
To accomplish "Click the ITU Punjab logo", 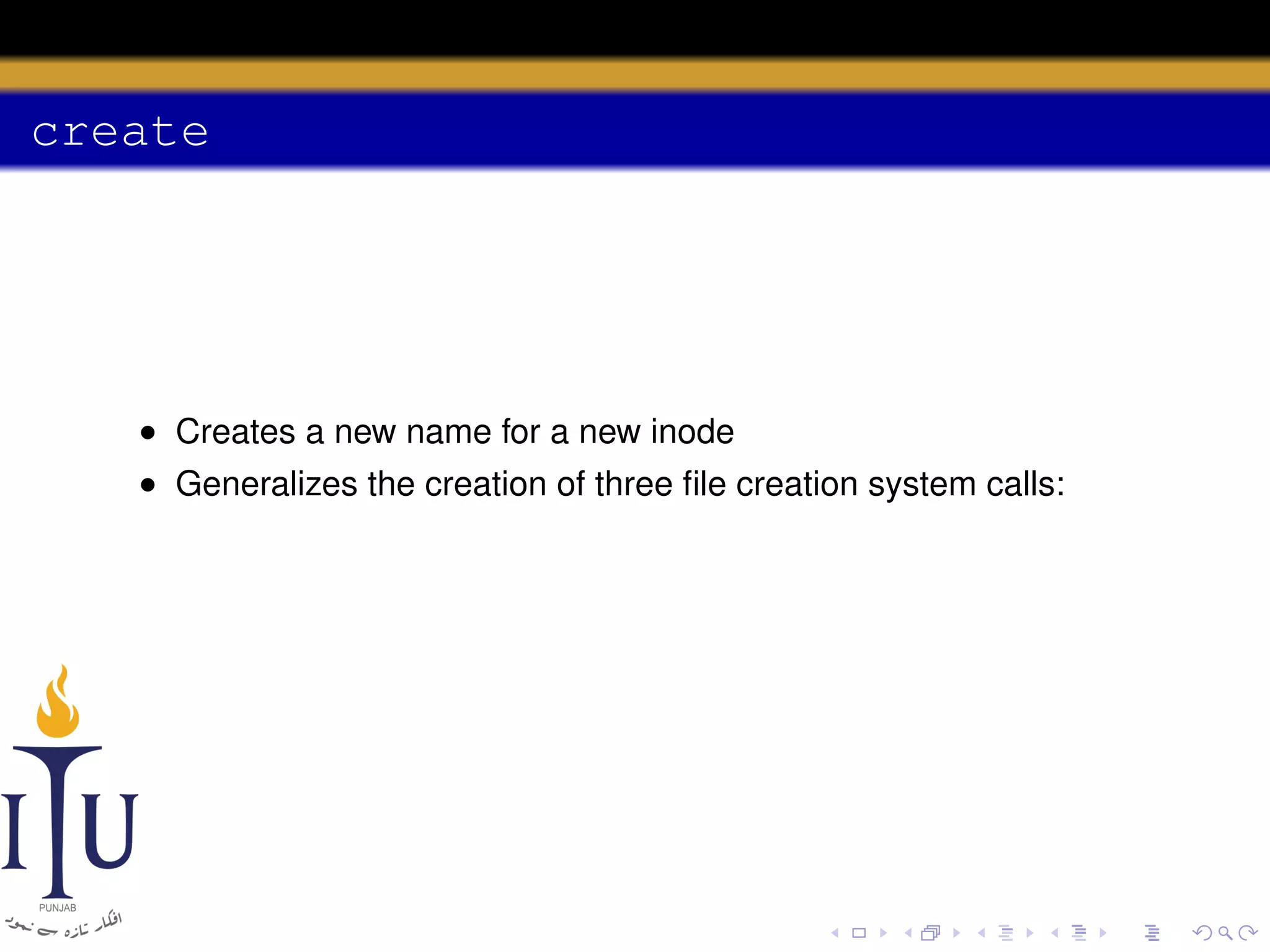I will 68,801.
